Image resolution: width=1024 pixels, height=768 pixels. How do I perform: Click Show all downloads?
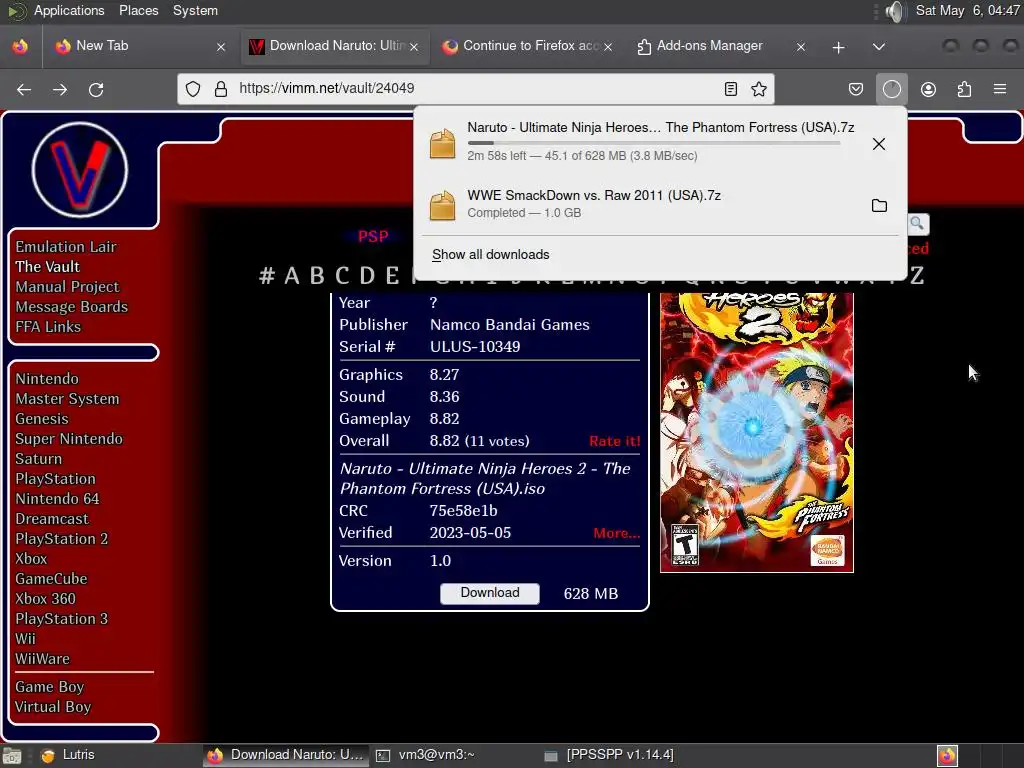(490, 255)
